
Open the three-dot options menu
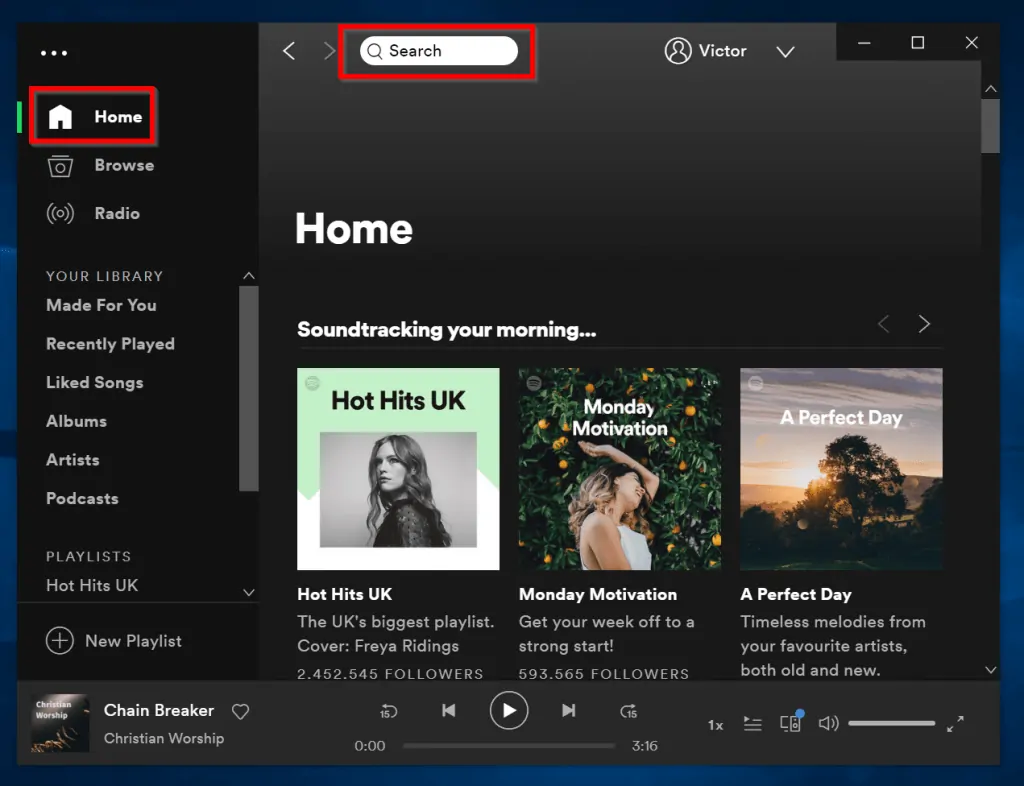54,52
